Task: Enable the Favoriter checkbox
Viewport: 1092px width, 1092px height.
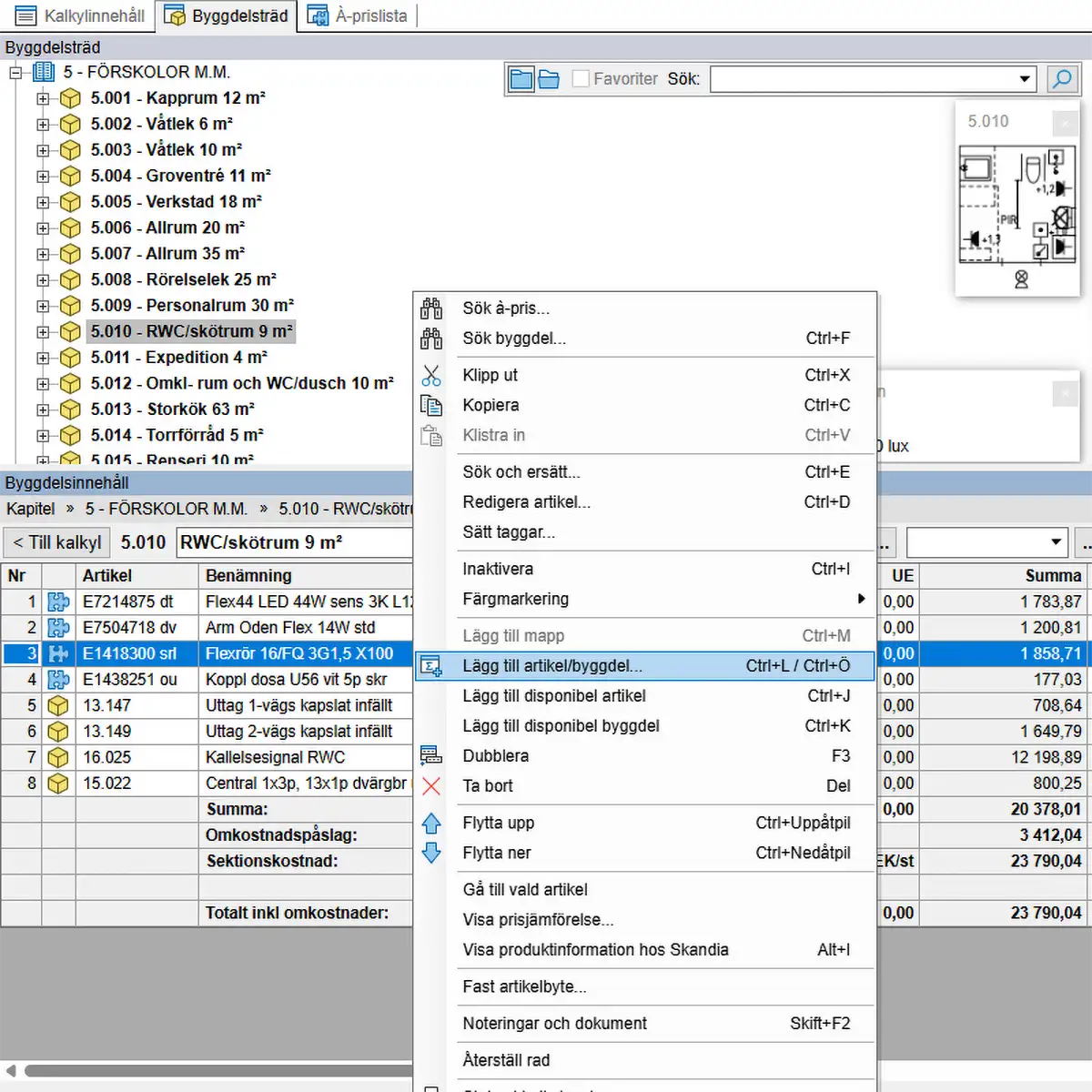Action: (581, 79)
